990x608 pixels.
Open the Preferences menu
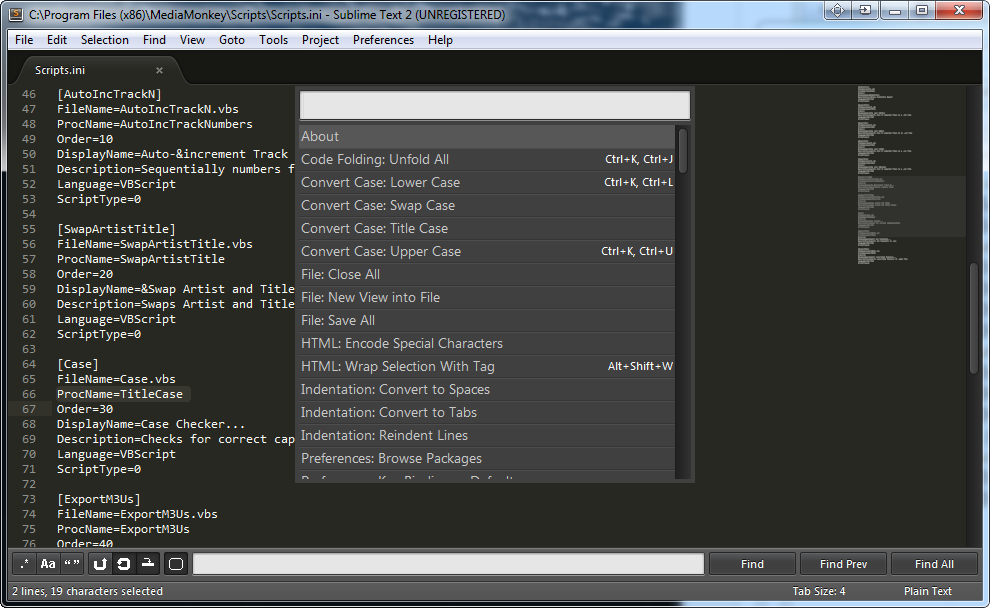pyautogui.click(x=383, y=40)
